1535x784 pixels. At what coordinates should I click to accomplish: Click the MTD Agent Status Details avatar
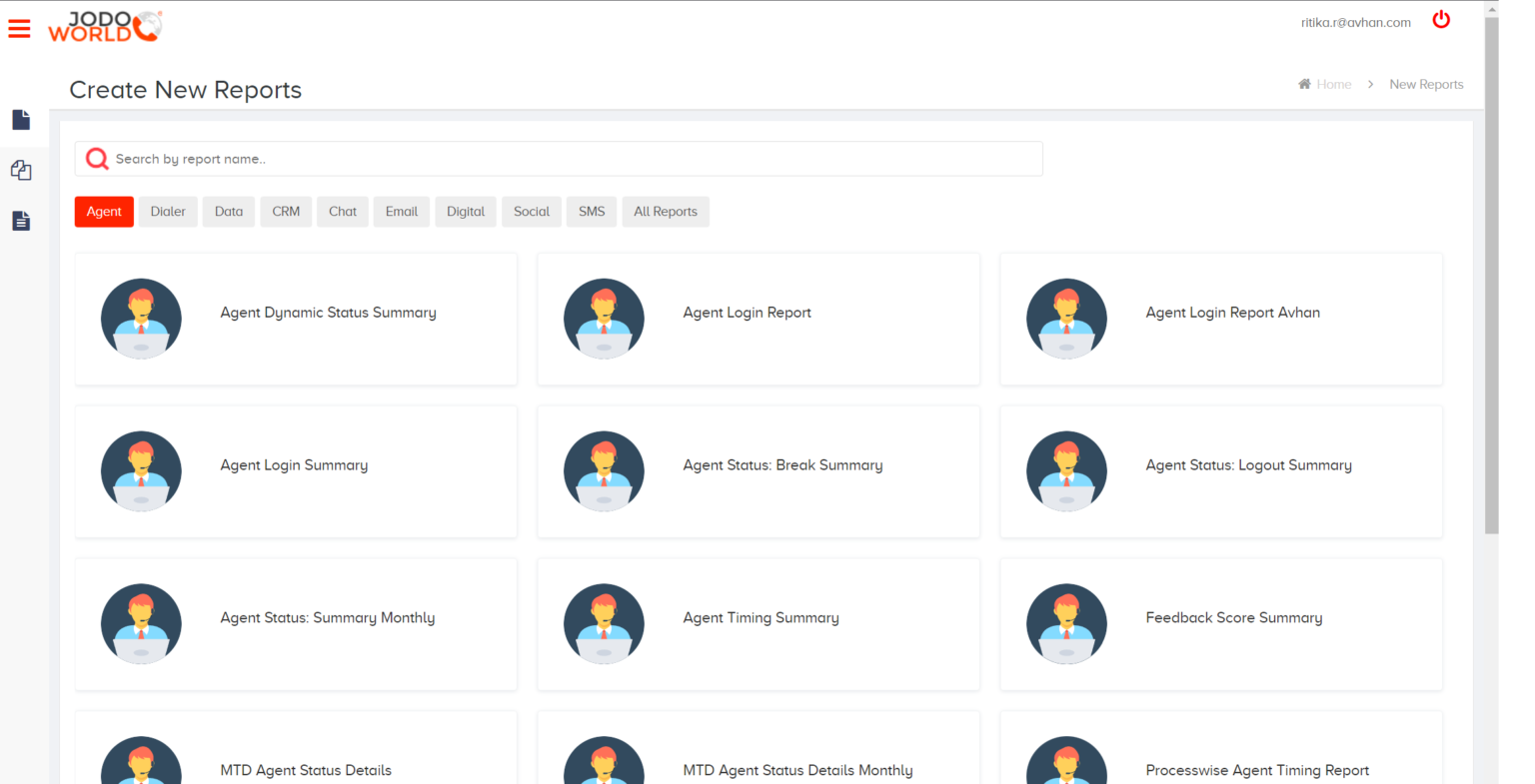click(141, 760)
